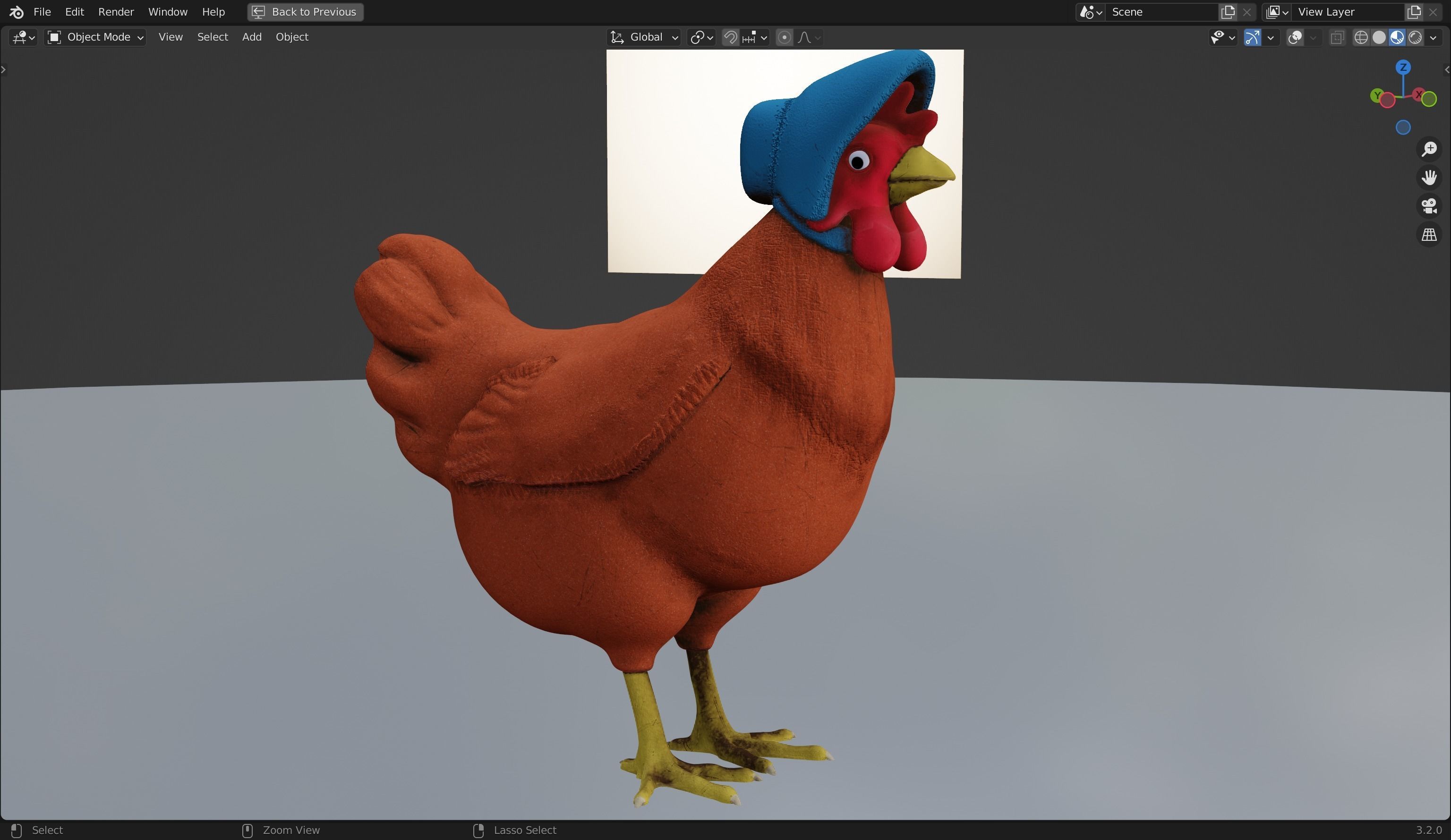Open the scene browse icon dropdown
This screenshot has height=840, width=1451.
[1091, 12]
